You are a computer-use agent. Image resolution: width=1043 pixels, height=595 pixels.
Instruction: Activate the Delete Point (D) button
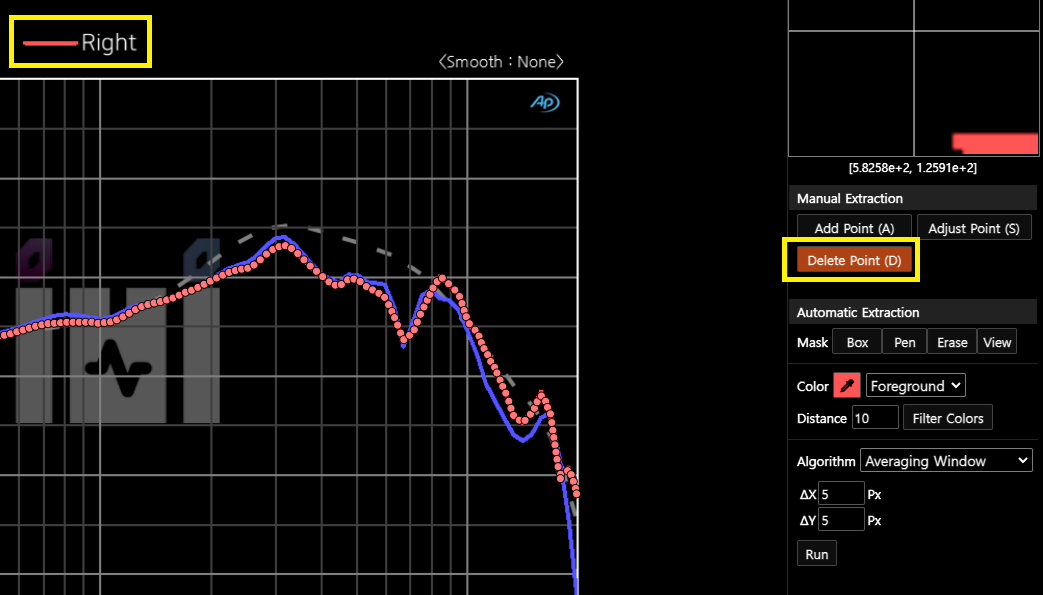point(854,260)
